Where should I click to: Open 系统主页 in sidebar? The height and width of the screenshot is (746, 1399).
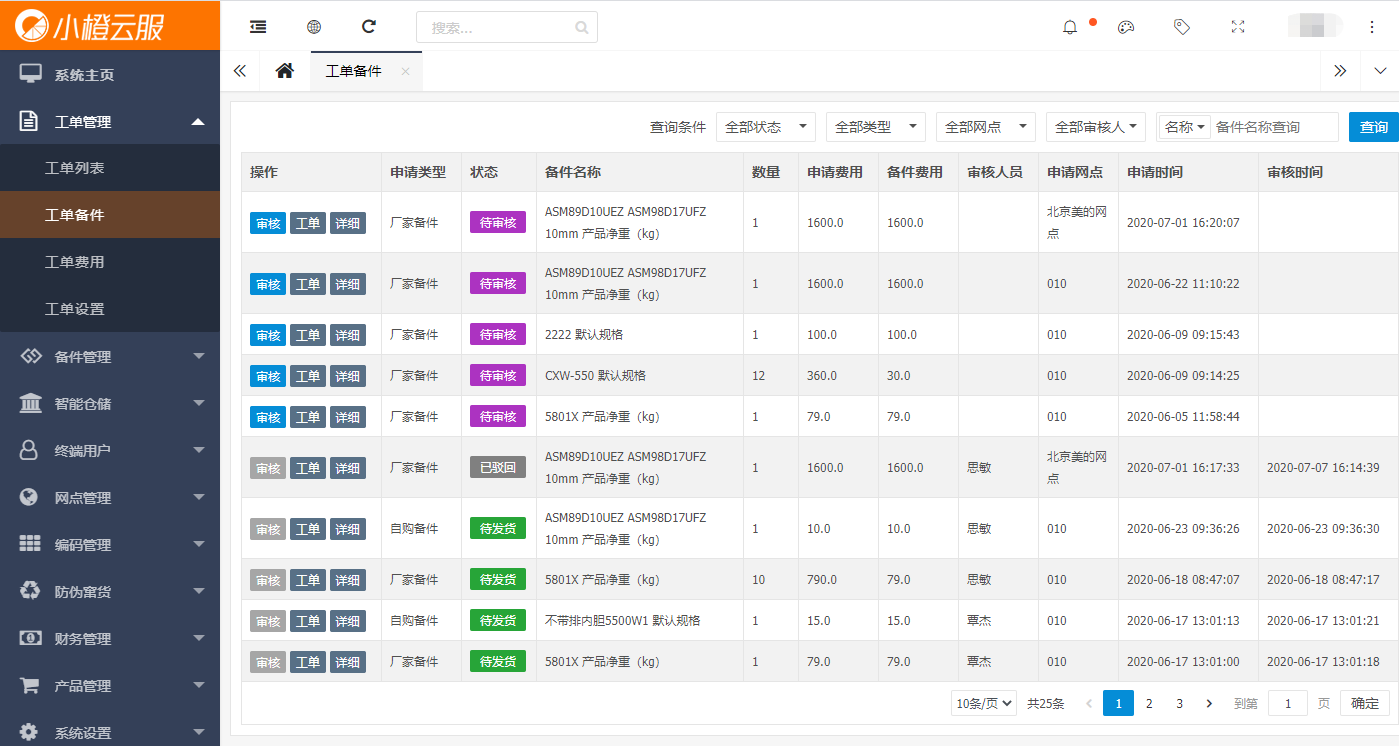(110, 75)
